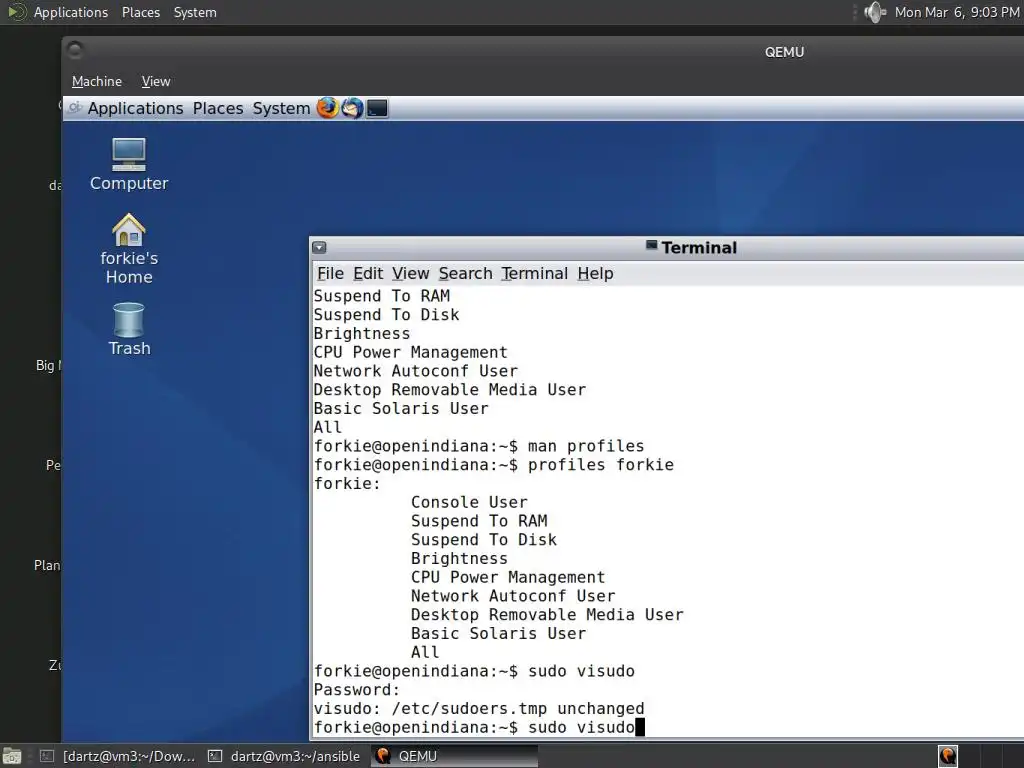Click the indented 'Network Autoconf User' entry

(513, 596)
